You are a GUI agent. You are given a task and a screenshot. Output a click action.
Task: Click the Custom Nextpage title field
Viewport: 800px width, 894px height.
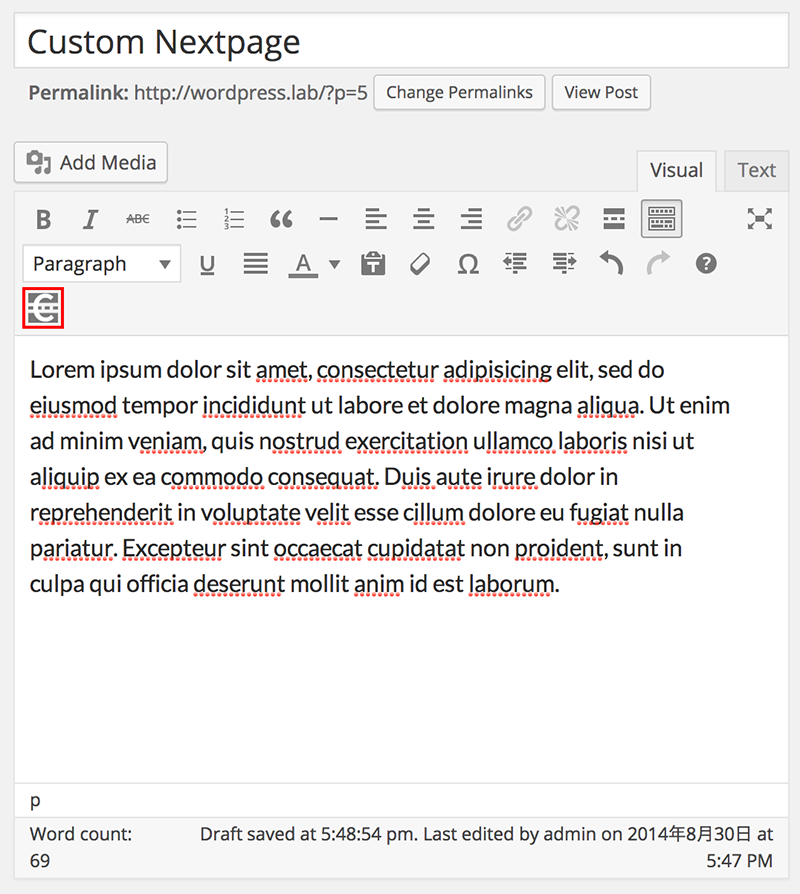400,42
